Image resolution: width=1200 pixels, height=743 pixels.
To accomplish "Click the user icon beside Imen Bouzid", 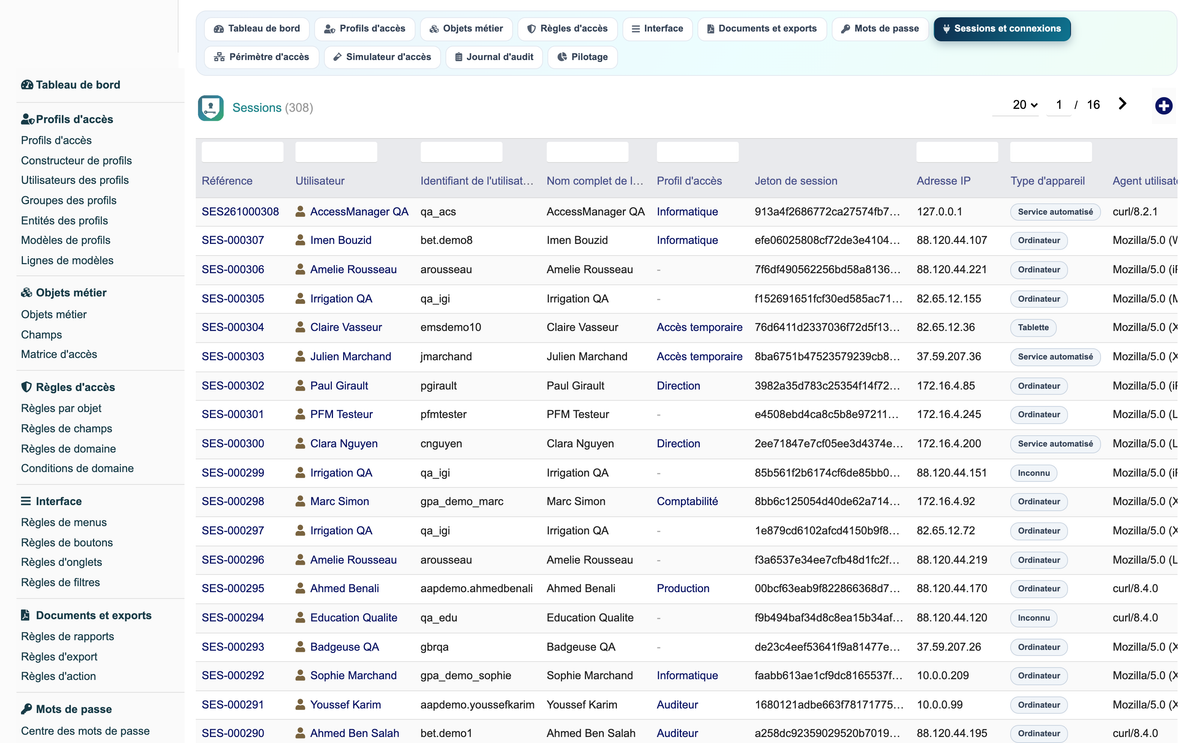I will [300, 240].
